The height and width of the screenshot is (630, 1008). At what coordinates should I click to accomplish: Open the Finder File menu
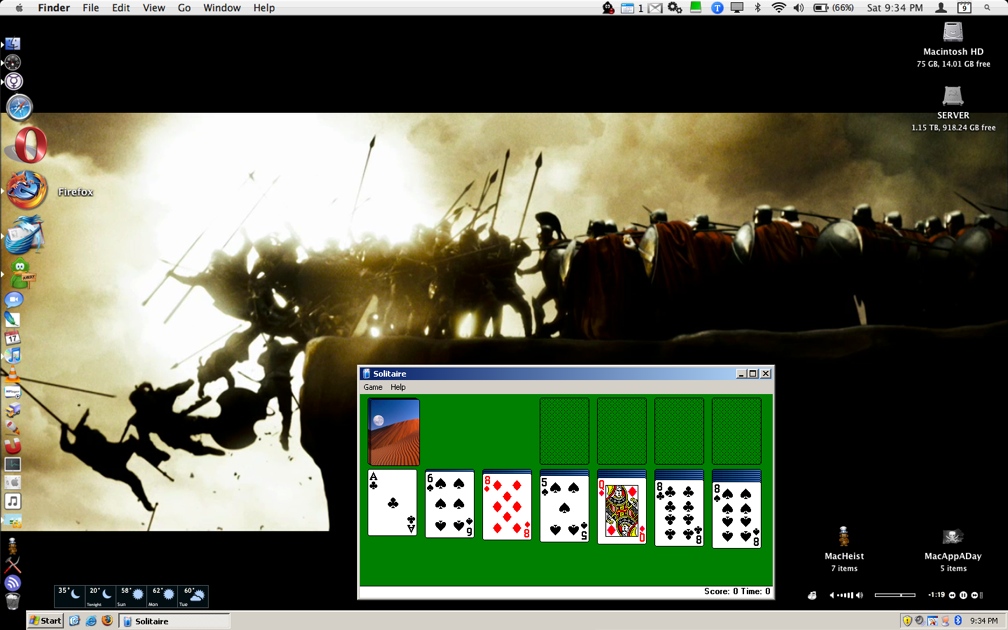pyautogui.click(x=91, y=8)
